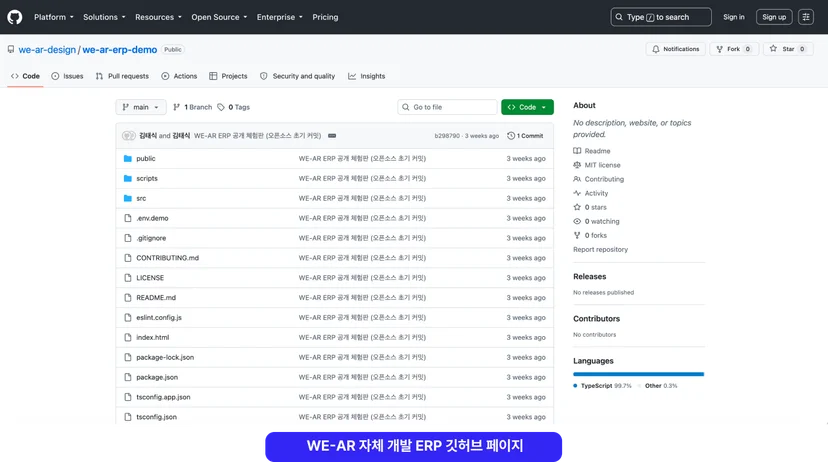Focus the Go to file field
828x462 pixels.
click(447, 107)
